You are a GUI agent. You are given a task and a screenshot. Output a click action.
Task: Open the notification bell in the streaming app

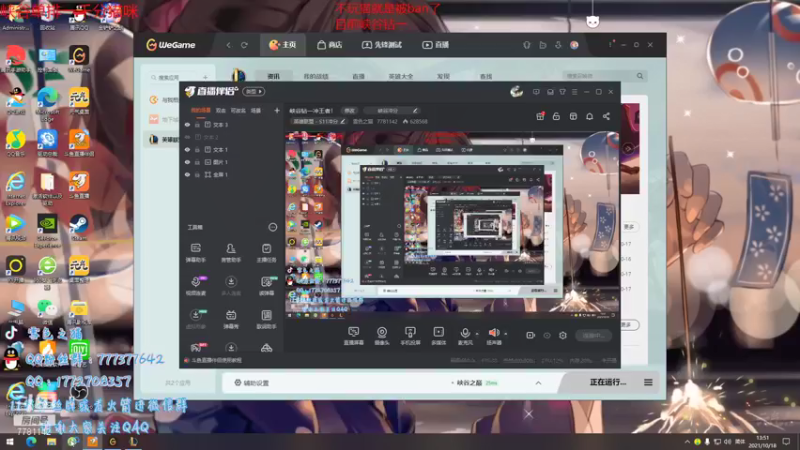[589, 116]
